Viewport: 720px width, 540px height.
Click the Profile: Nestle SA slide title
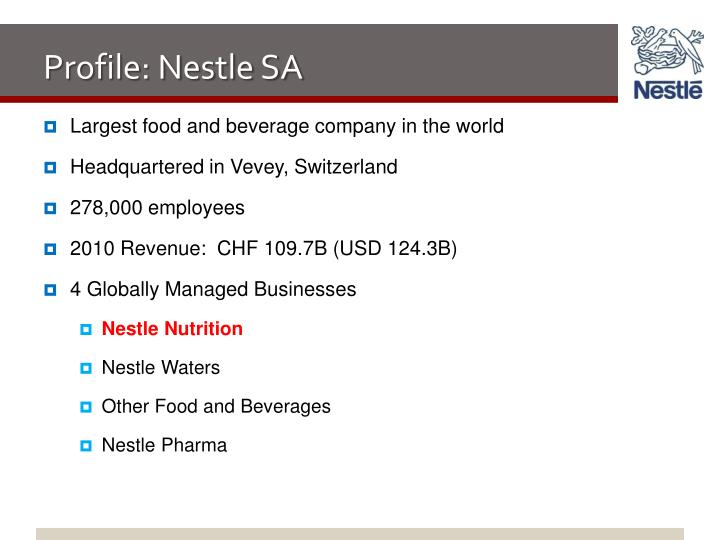pyautogui.click(x=173, y=67)
